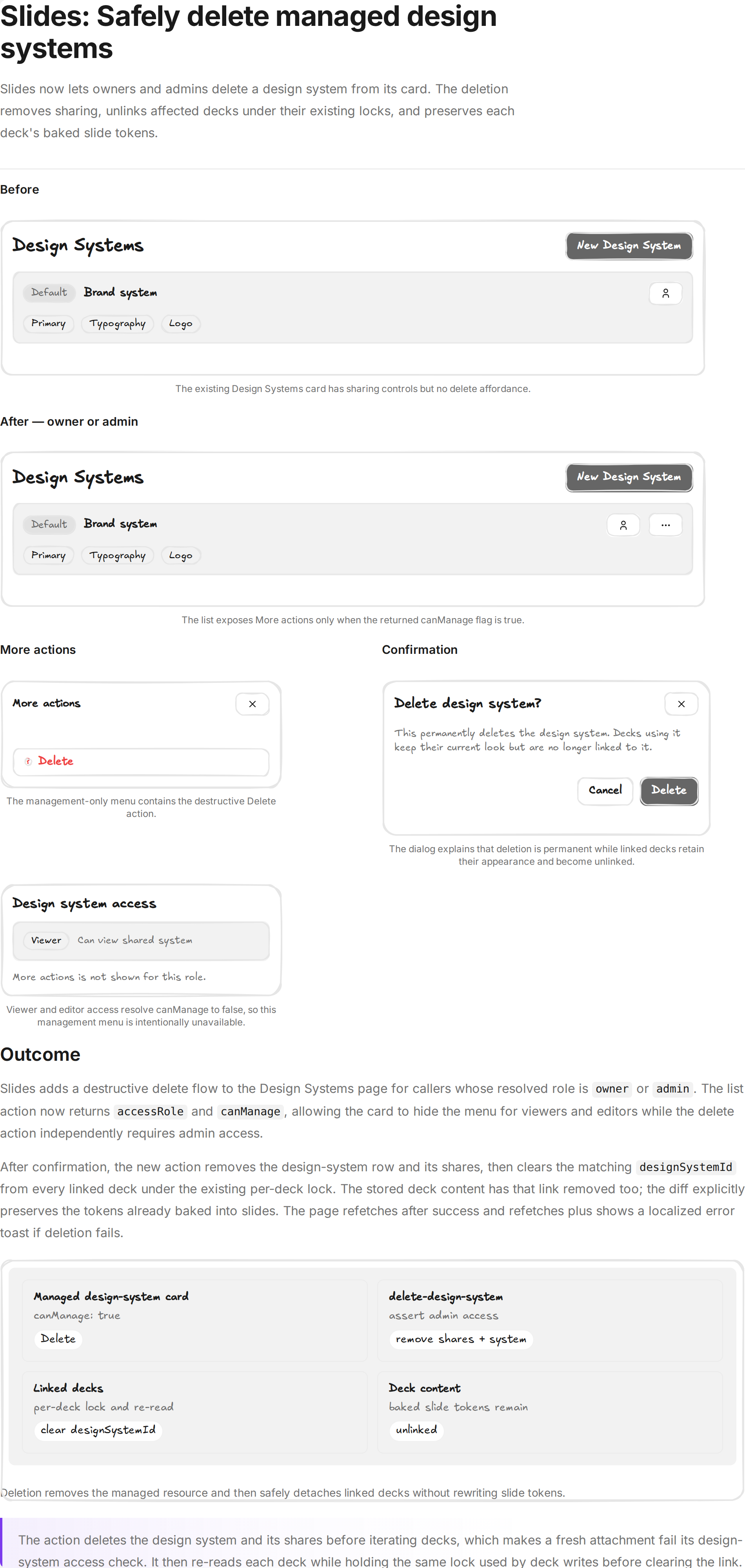The height and width of the screenshot is (1568, 745).
Task: Click the 'Linked decks' box title
Action: (x=68, y=1388)
